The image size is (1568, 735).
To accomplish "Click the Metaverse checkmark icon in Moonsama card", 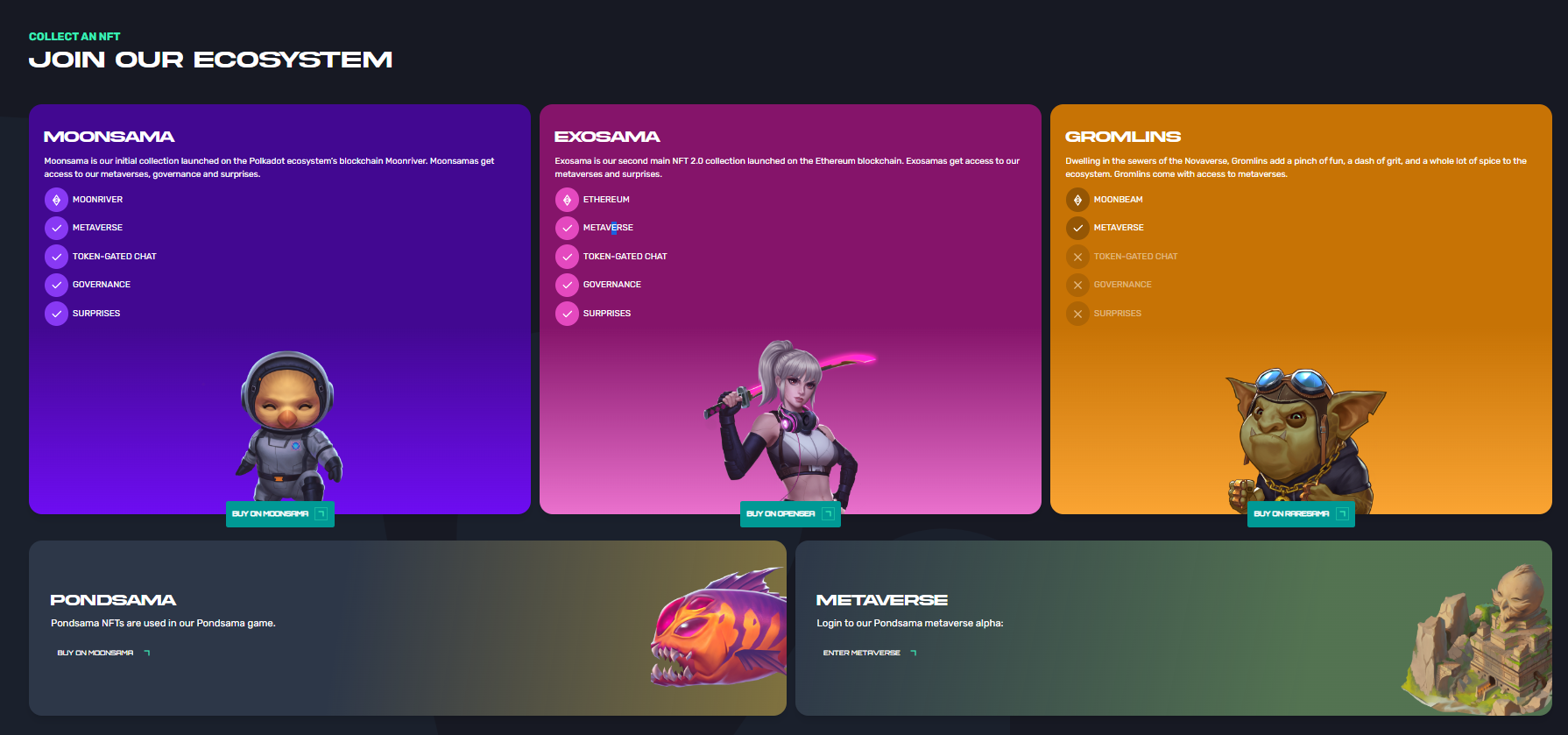I will (x=56, y=228).
